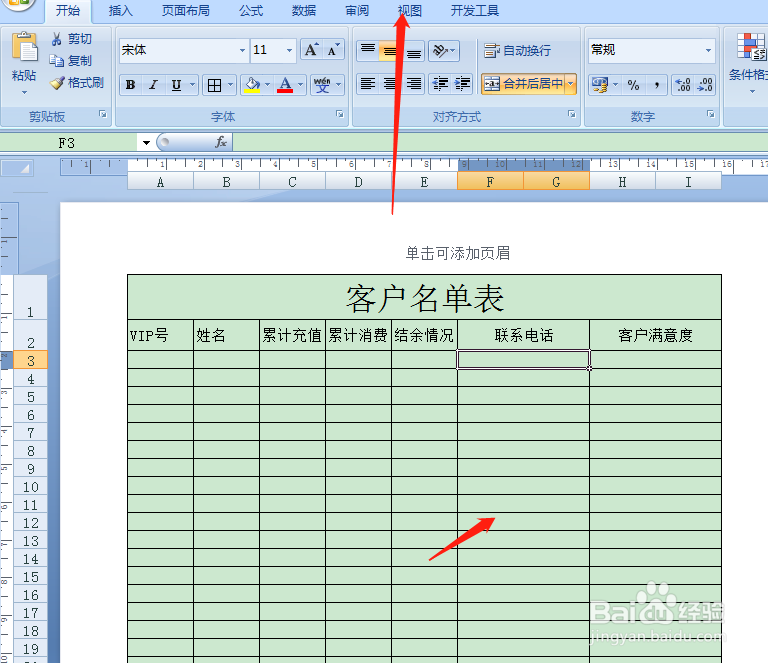768x663 pixels.
Task: Toggle italic formatting
Action: coord(153,85)
